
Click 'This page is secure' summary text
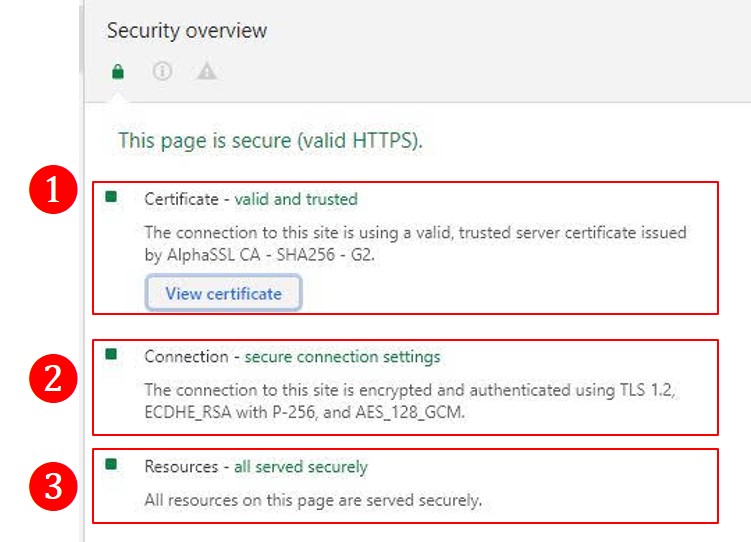click(x=270, y=140)
